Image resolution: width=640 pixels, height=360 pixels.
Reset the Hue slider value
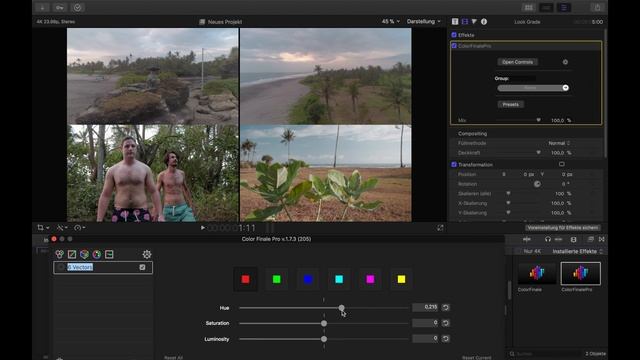(x=446, y=307)
